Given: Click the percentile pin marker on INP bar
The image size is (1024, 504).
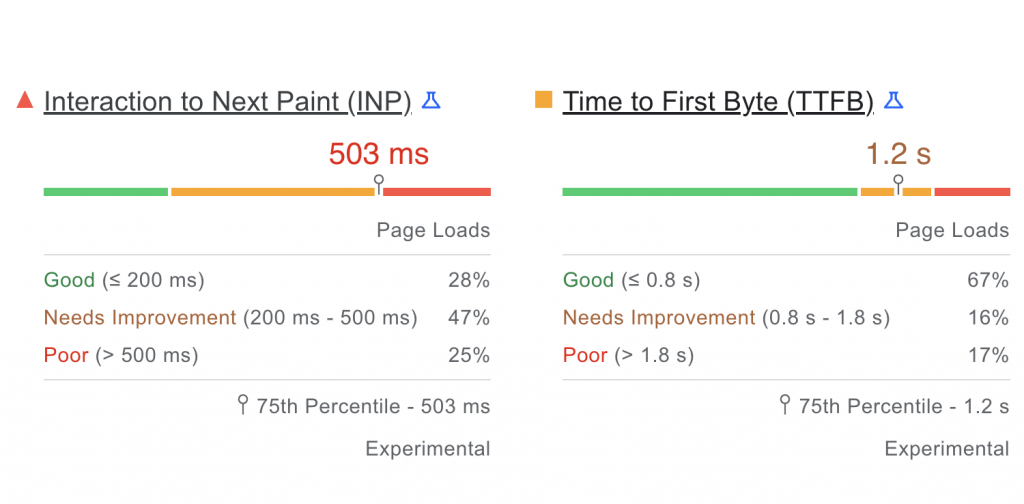Looking at the screenshot, I should [379, 183].
